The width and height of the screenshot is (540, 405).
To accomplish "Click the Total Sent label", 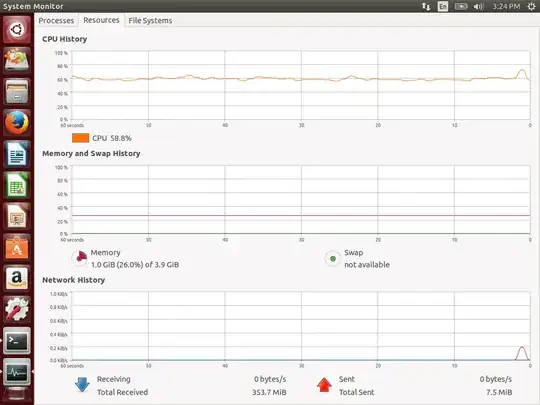I will [357, 392].
